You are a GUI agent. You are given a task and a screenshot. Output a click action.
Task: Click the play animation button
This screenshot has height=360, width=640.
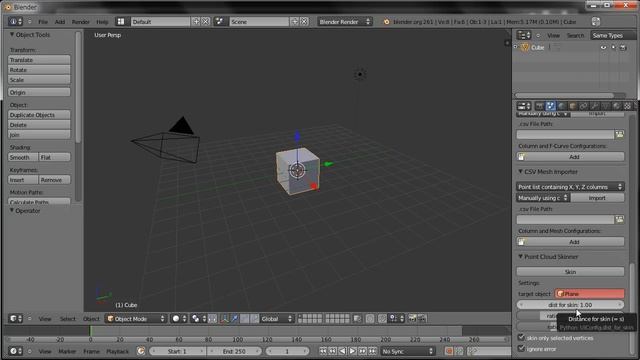[353, 351]
